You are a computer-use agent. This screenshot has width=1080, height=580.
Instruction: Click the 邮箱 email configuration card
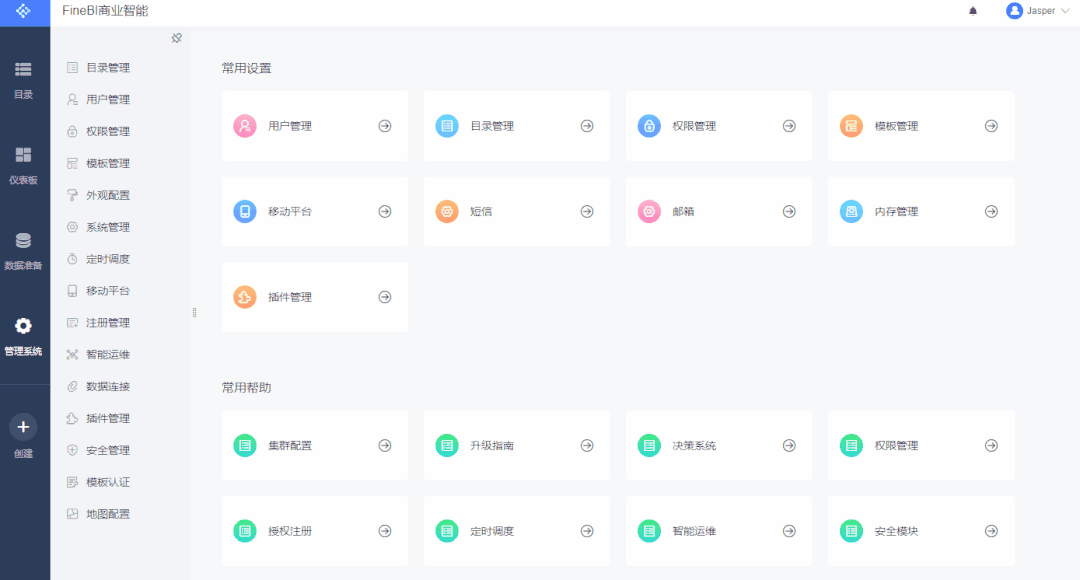[718, 211]
